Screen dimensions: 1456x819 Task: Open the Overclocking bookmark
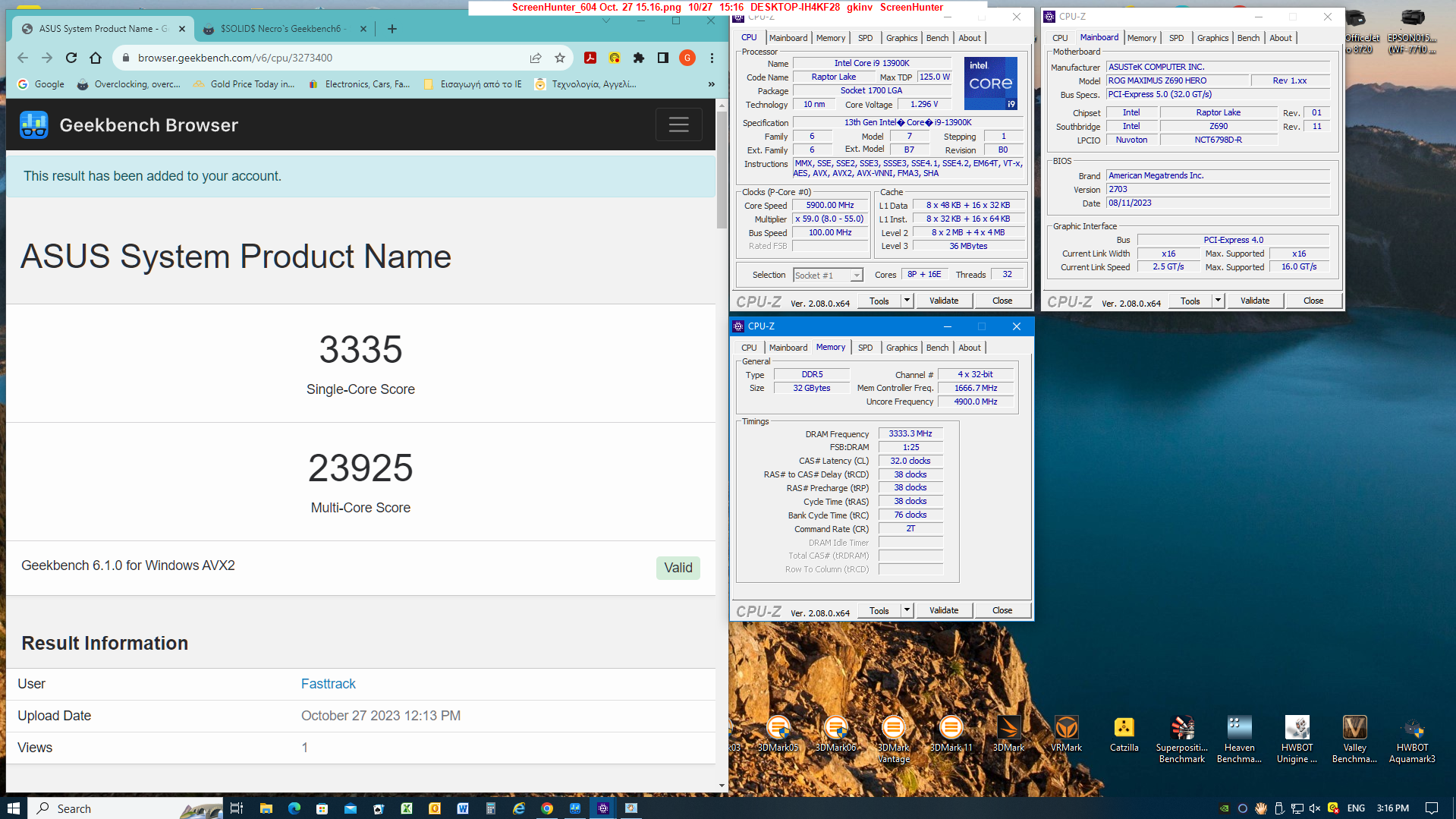(129, 84)
